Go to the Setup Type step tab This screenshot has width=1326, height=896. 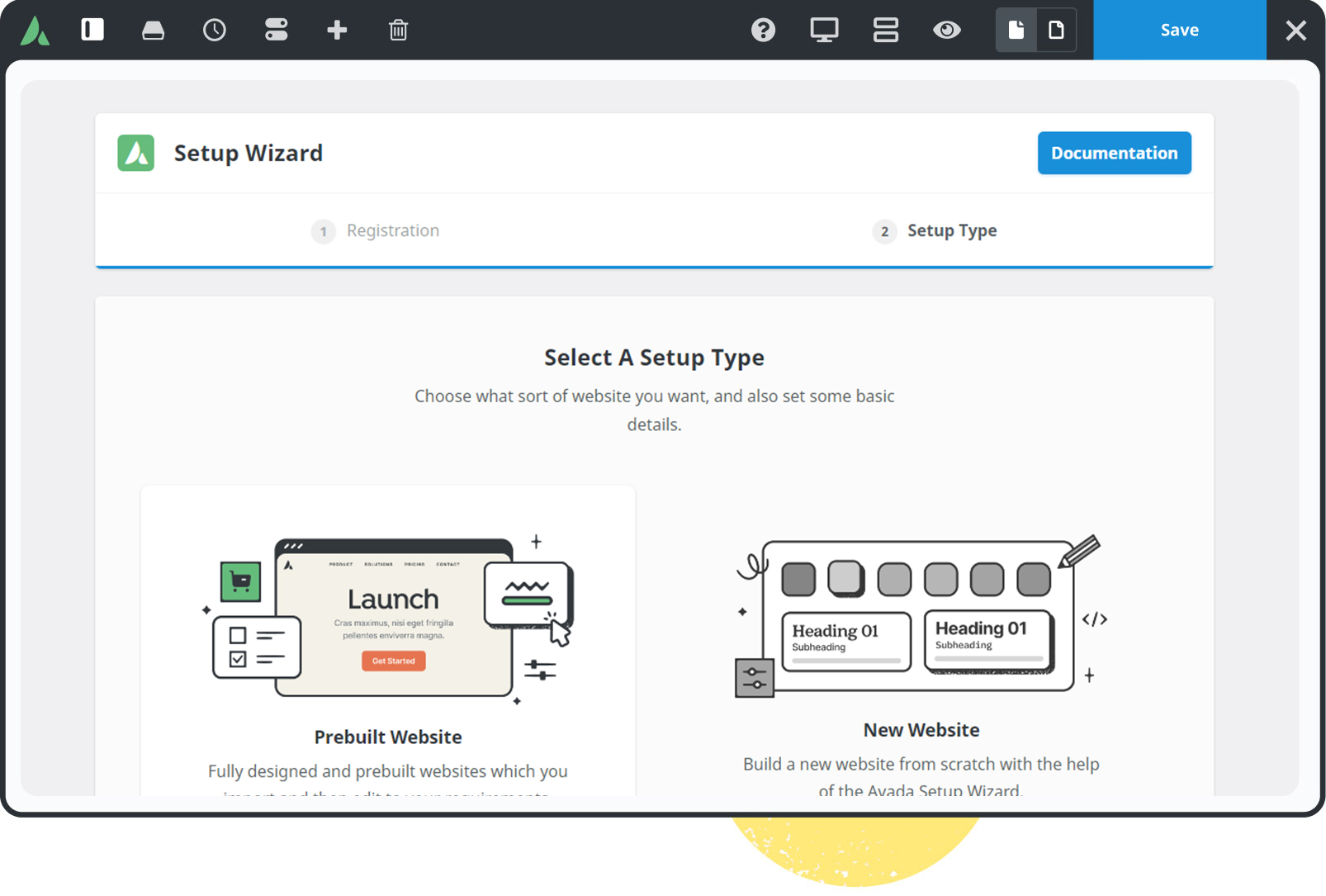(935, 231)
